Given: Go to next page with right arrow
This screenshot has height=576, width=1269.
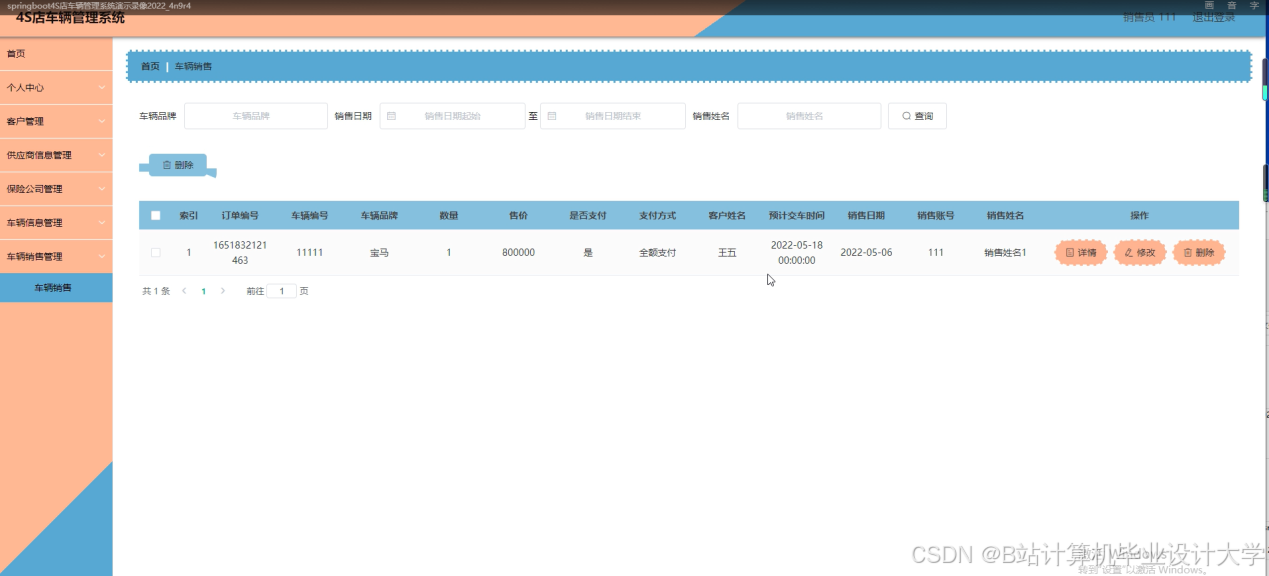Looking at the screenshot, I should 223,291.
